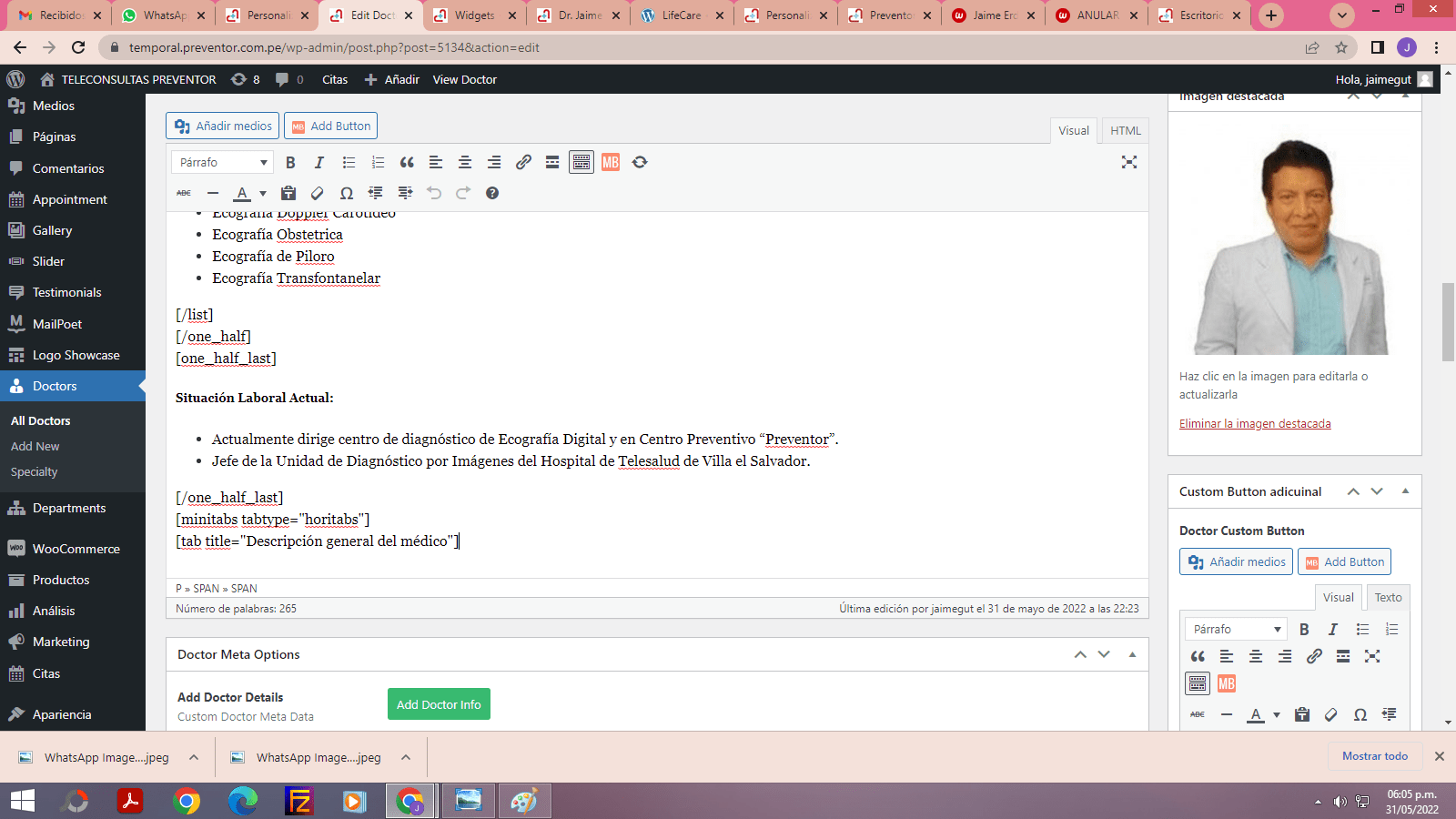Click Eliminar la imagen destacada link
The height and width of the screenshot is (819, 1456).
pos(1255,423)
